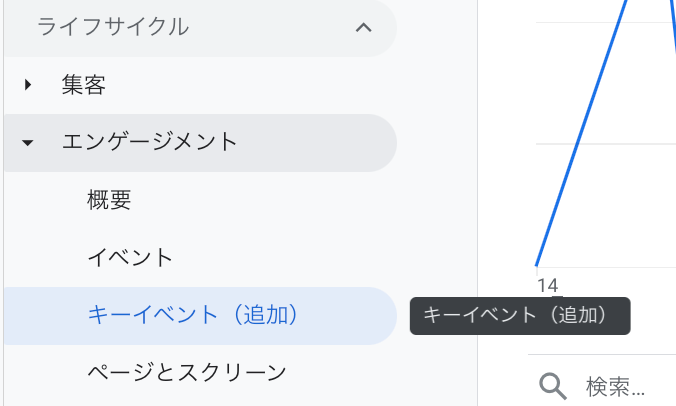
Task: Click the 14 date axis label
Action: [548, 286]
